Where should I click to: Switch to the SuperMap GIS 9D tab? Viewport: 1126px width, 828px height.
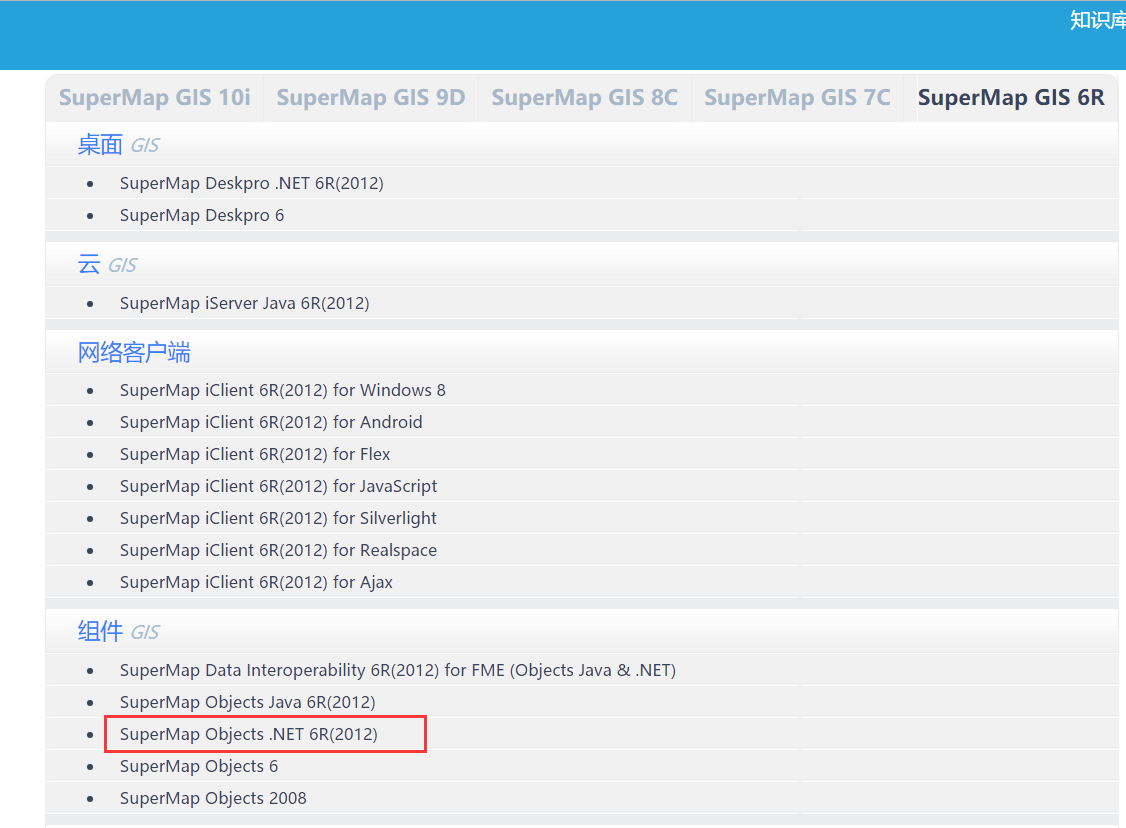371,98
